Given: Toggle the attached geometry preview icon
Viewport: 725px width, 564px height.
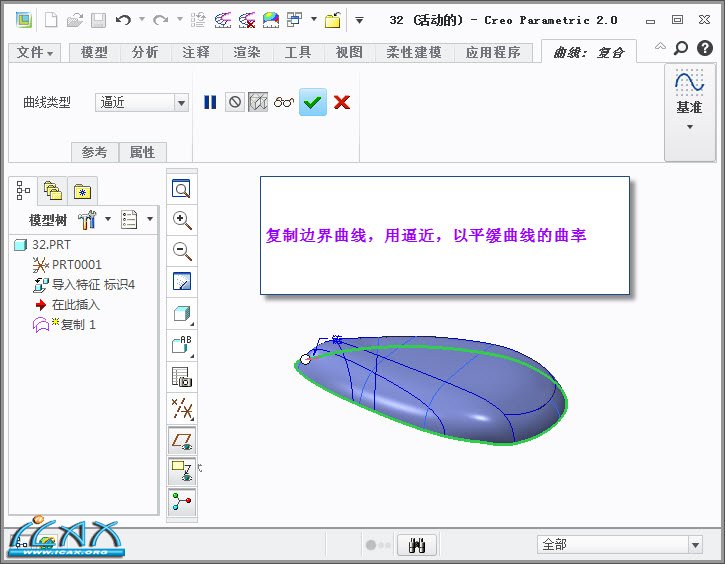Looking at the screenshot, I should (x=258, y=102).
